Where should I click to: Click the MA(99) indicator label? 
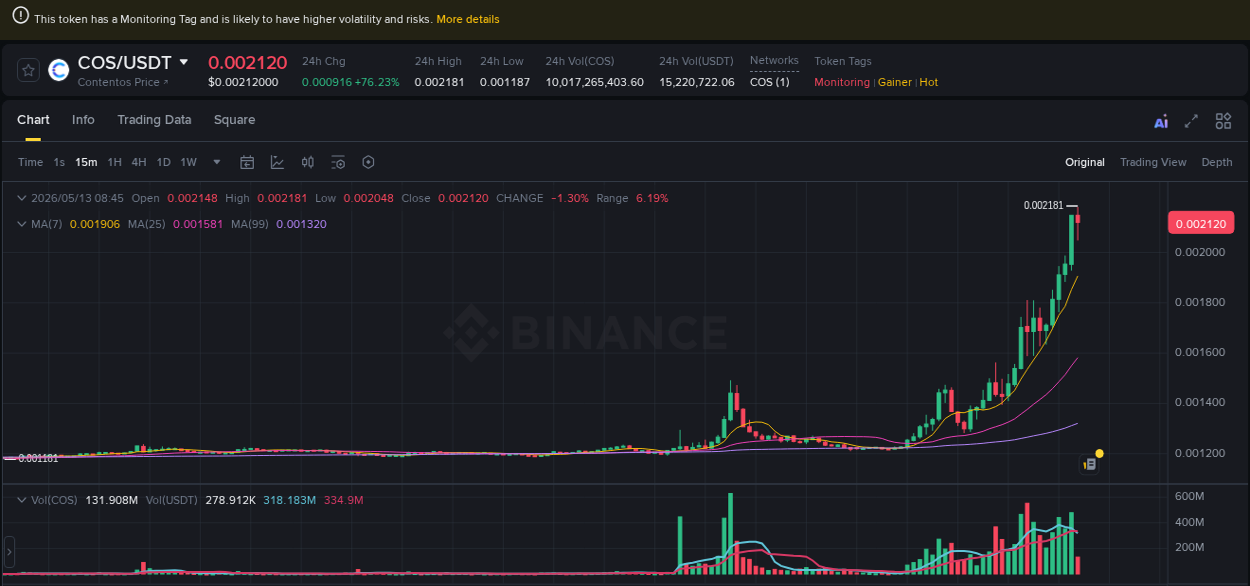tap(250, 224)
